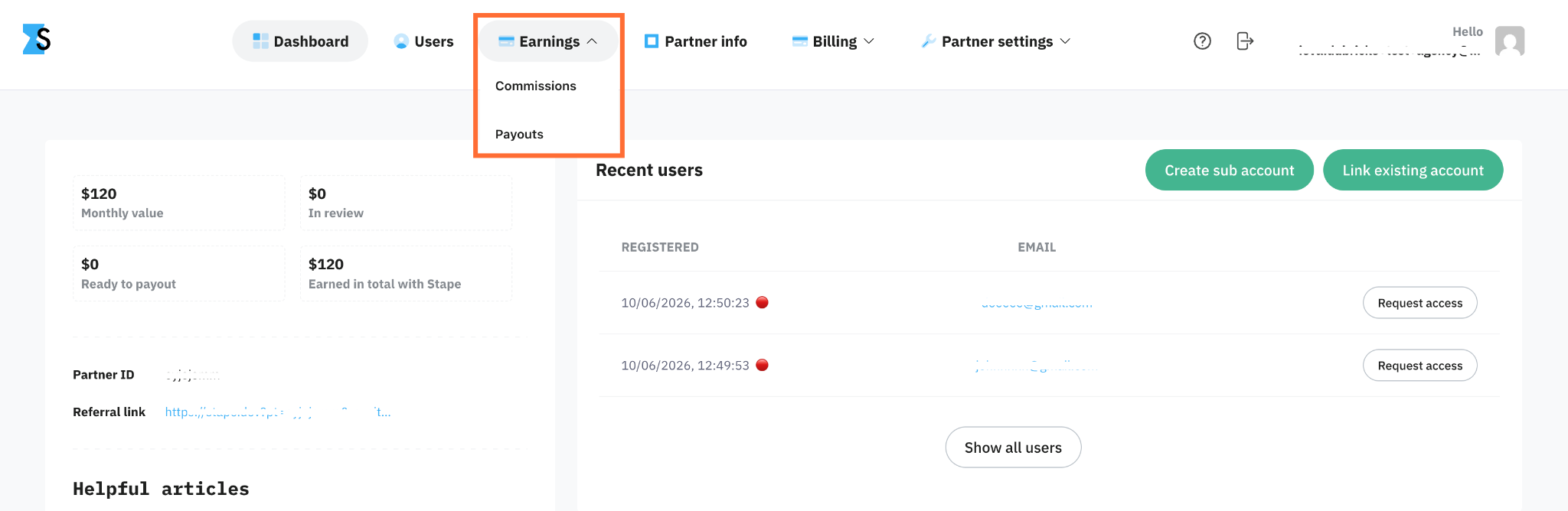Select Earned in total with Stape card

(406, 273)
